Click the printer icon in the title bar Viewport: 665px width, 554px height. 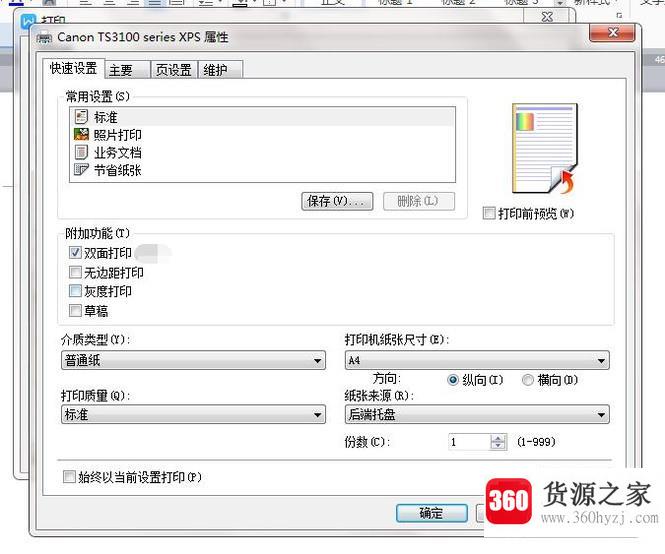pyautogui.click(x=44, y=38)
